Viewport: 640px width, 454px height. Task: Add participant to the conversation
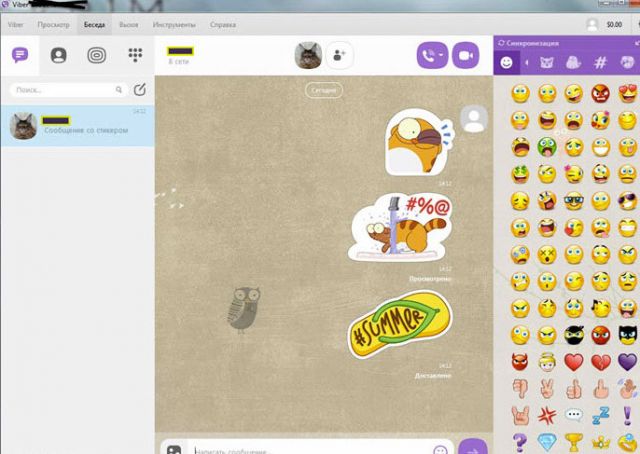[x=339, y=55]
